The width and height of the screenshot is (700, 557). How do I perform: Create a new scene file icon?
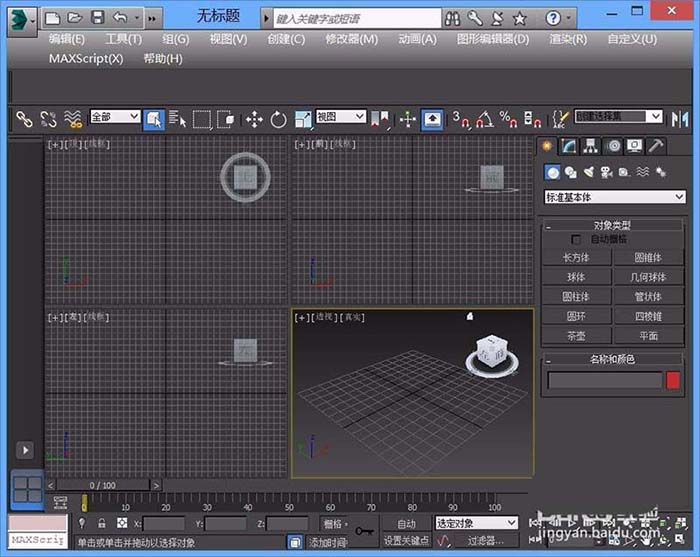[53, 18]
